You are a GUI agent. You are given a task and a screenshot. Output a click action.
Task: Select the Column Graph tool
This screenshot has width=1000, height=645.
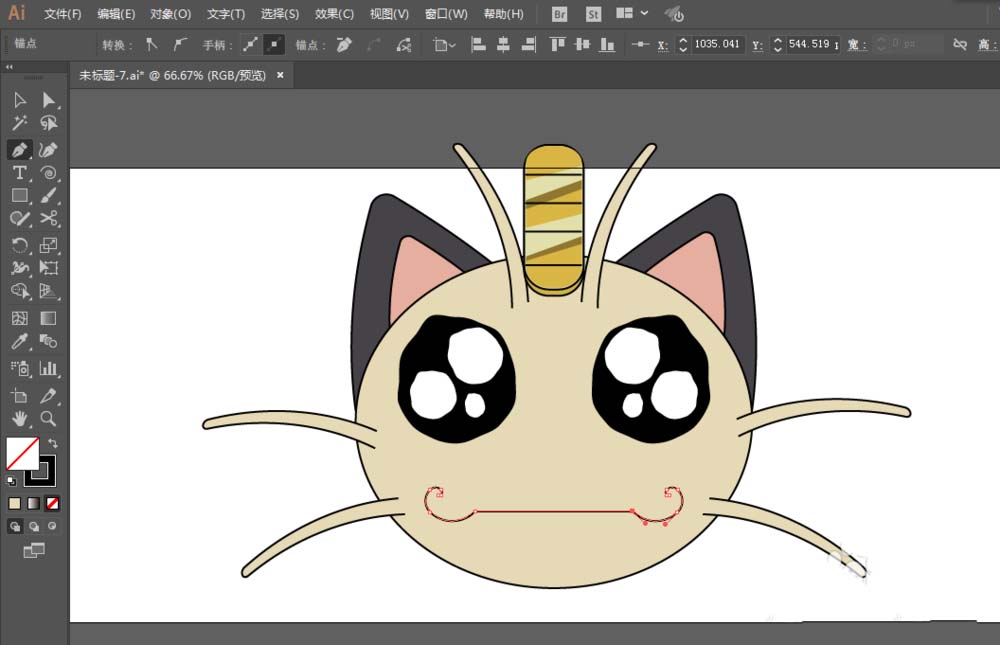48,368
